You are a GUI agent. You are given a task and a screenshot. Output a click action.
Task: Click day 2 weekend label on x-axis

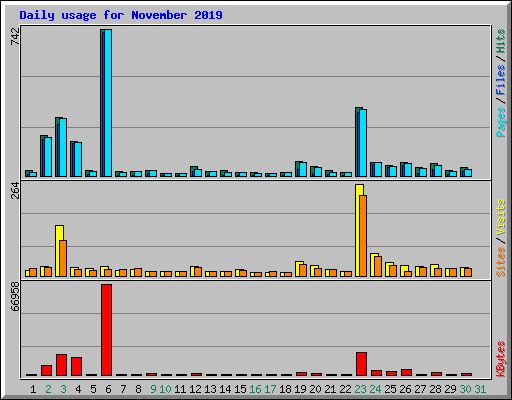(48, 389)
